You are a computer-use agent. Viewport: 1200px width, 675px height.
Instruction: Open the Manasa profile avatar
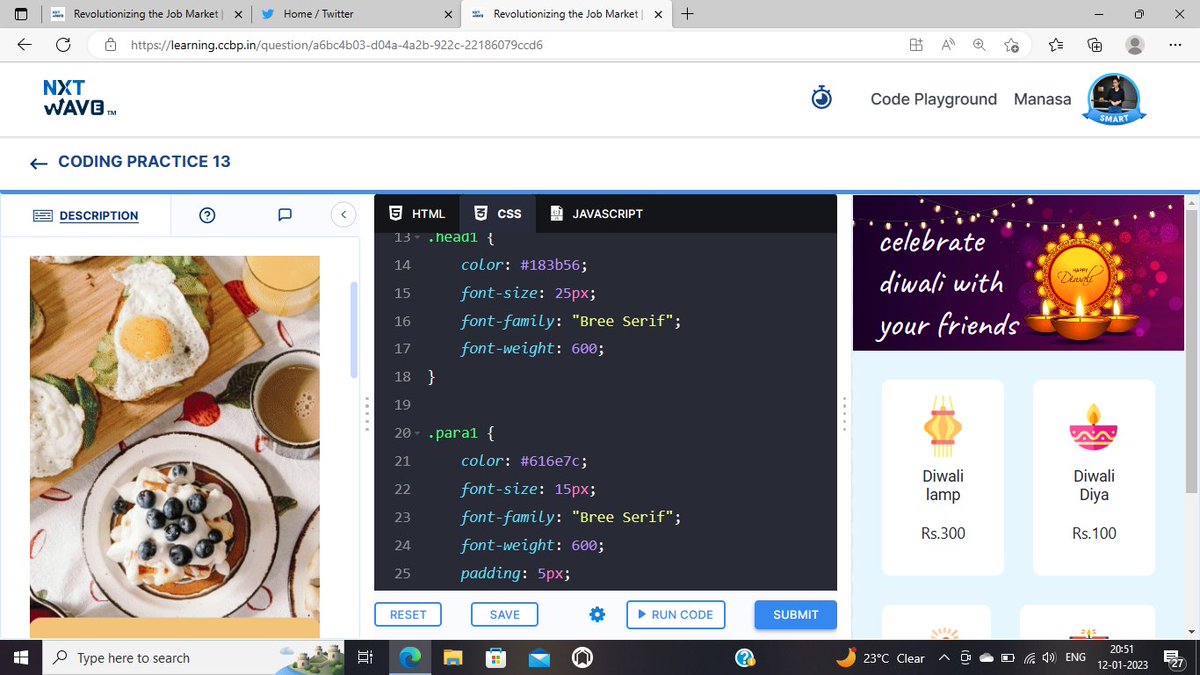pyautogui.click(x=1114, y=98)
